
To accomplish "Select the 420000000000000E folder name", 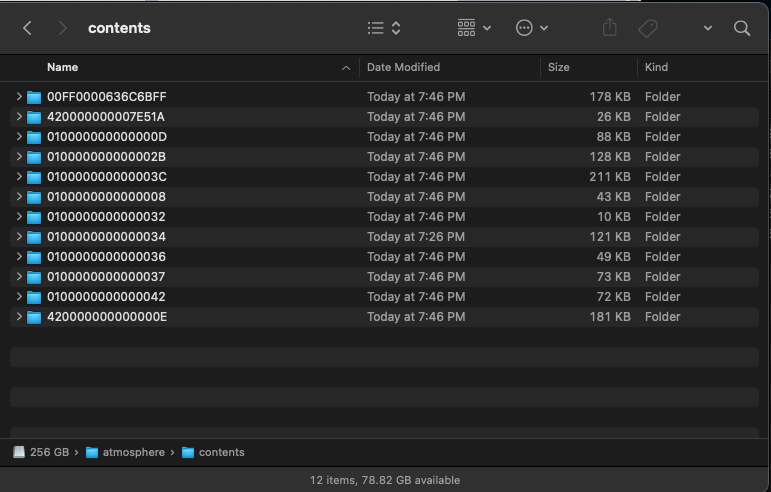I will coord(107,317).
